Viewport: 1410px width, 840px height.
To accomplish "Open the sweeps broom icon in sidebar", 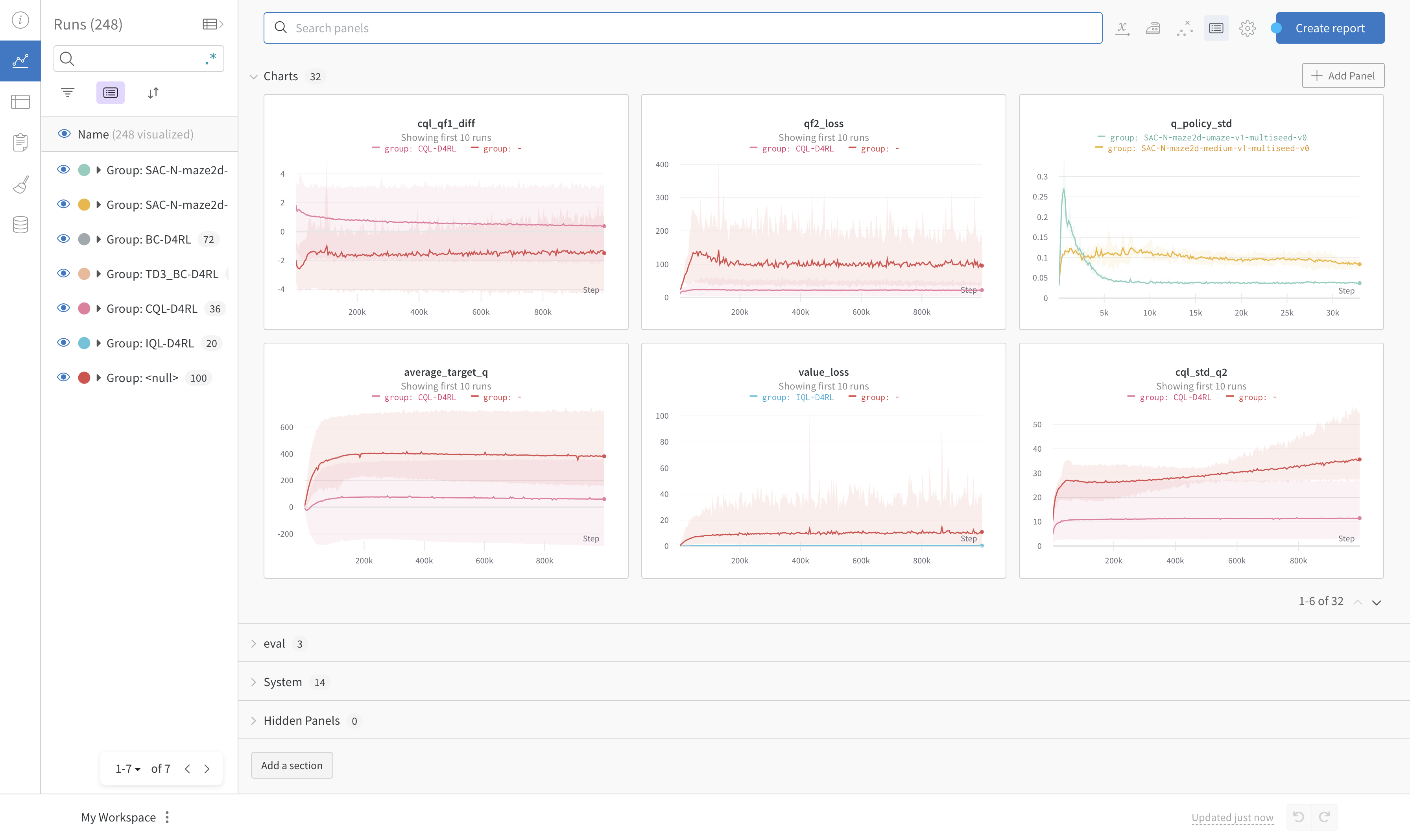I will pyautogui.click(x=20, y=184).
